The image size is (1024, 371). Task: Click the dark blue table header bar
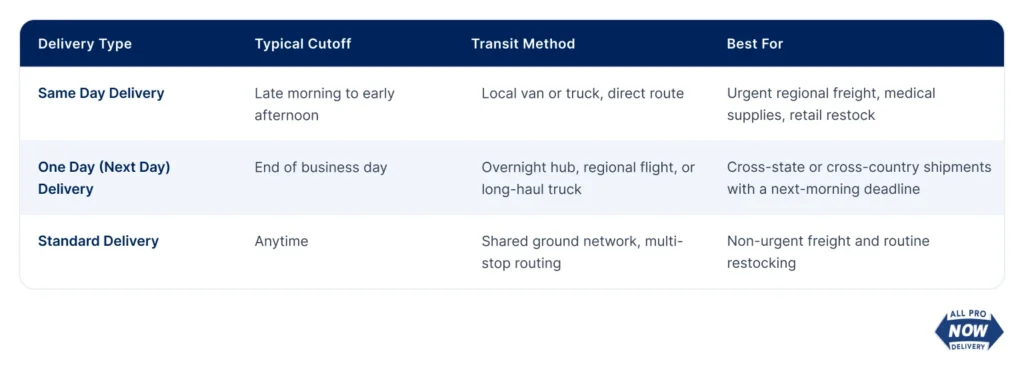pyautogui.click(x=512, y=43)
